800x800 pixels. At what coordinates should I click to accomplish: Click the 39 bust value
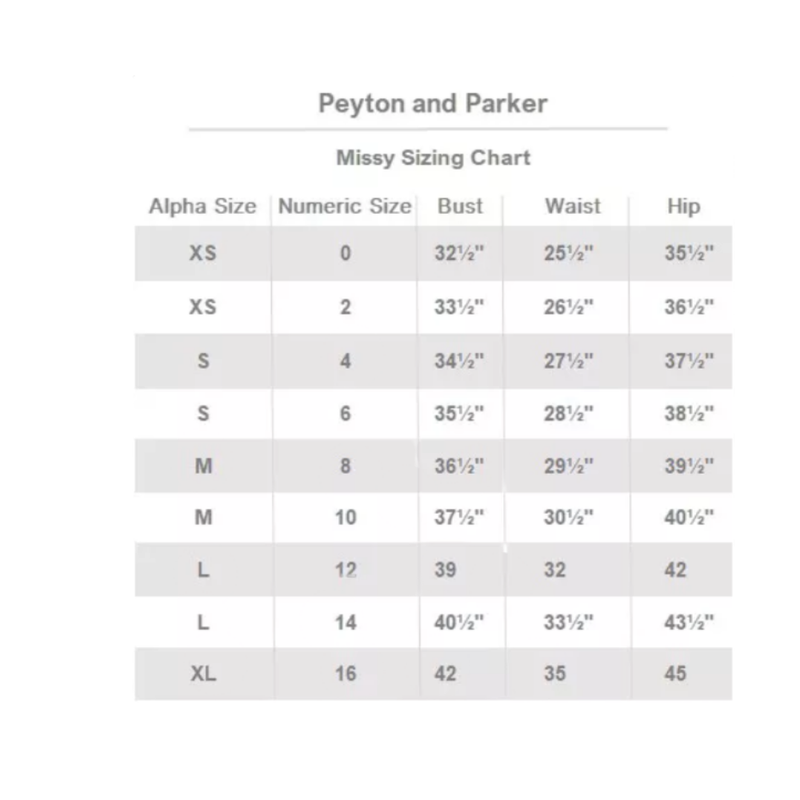click(x=446, y=570)
